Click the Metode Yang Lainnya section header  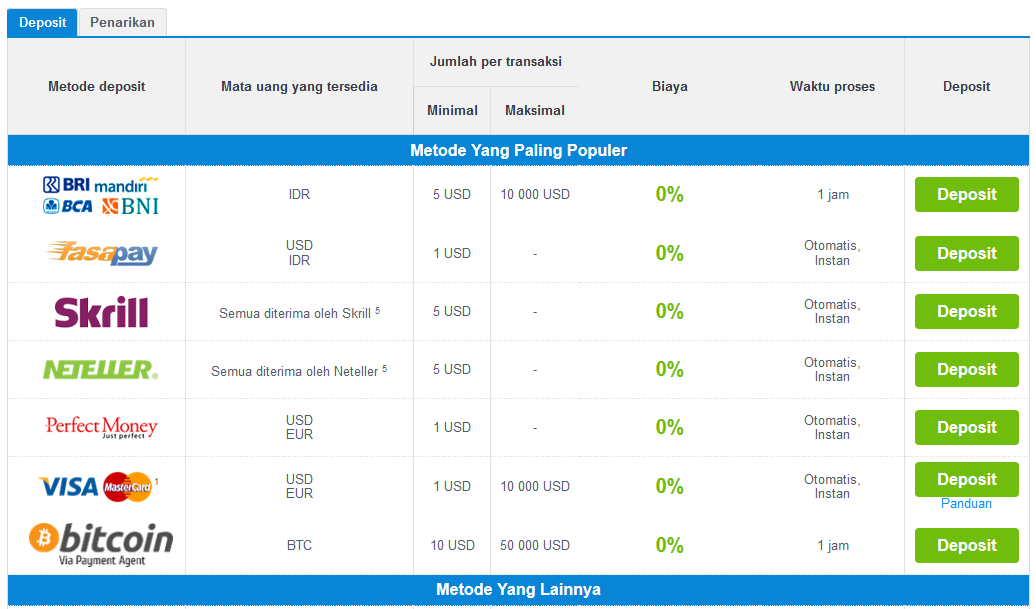pyautogui.click(x=519, y=589)
